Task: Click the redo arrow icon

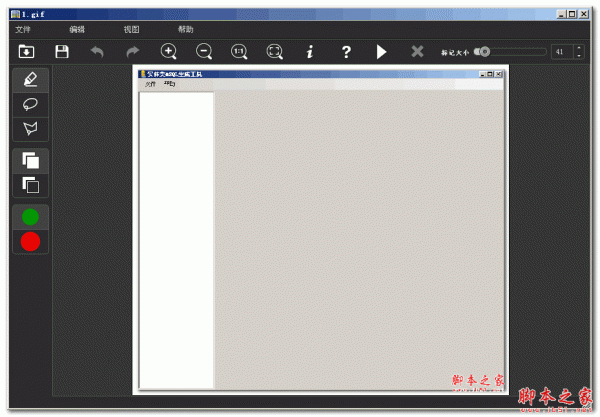Action: pos(133,51)
